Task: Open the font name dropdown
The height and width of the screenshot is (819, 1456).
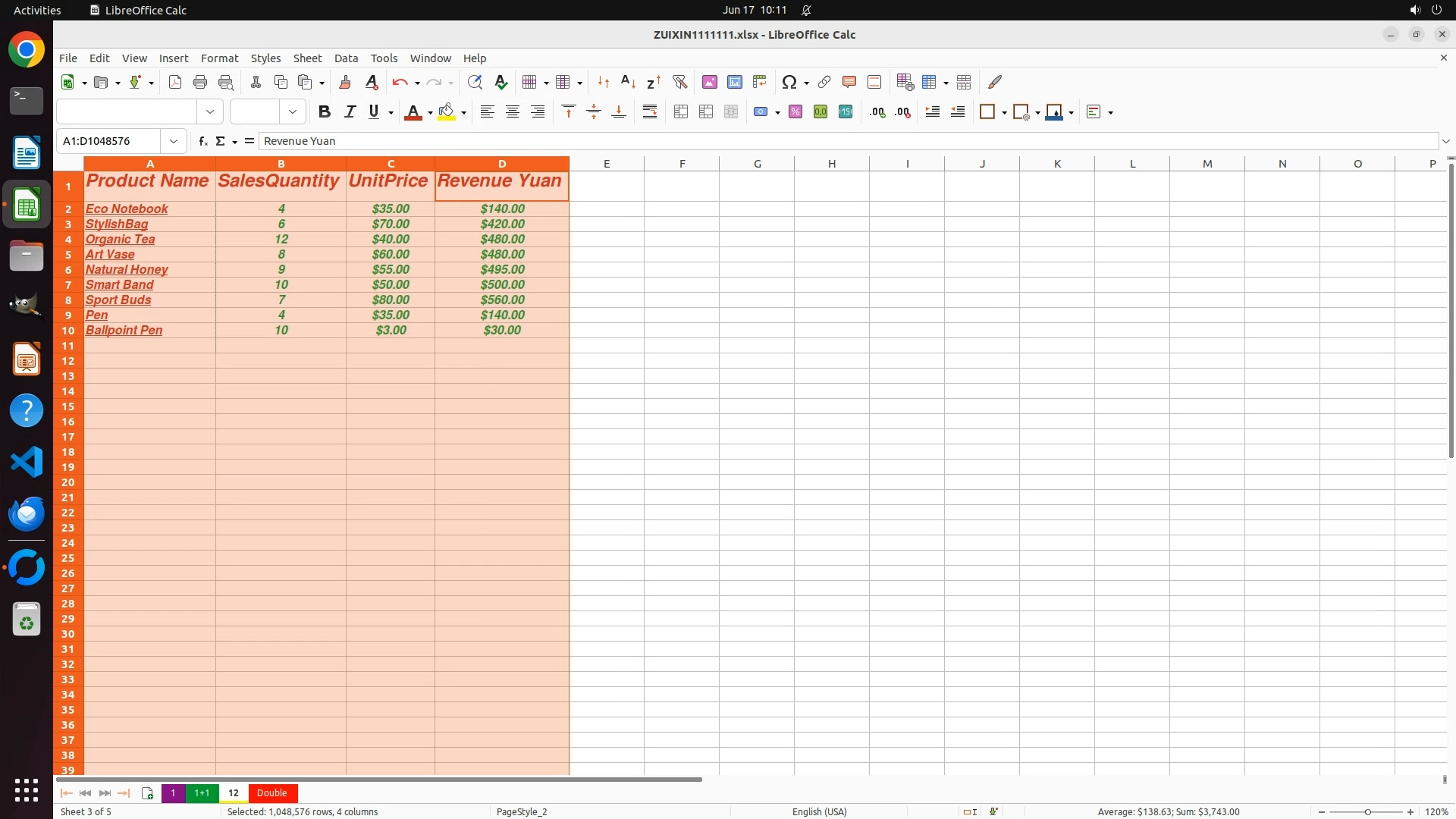Action: tap(210, 112)
